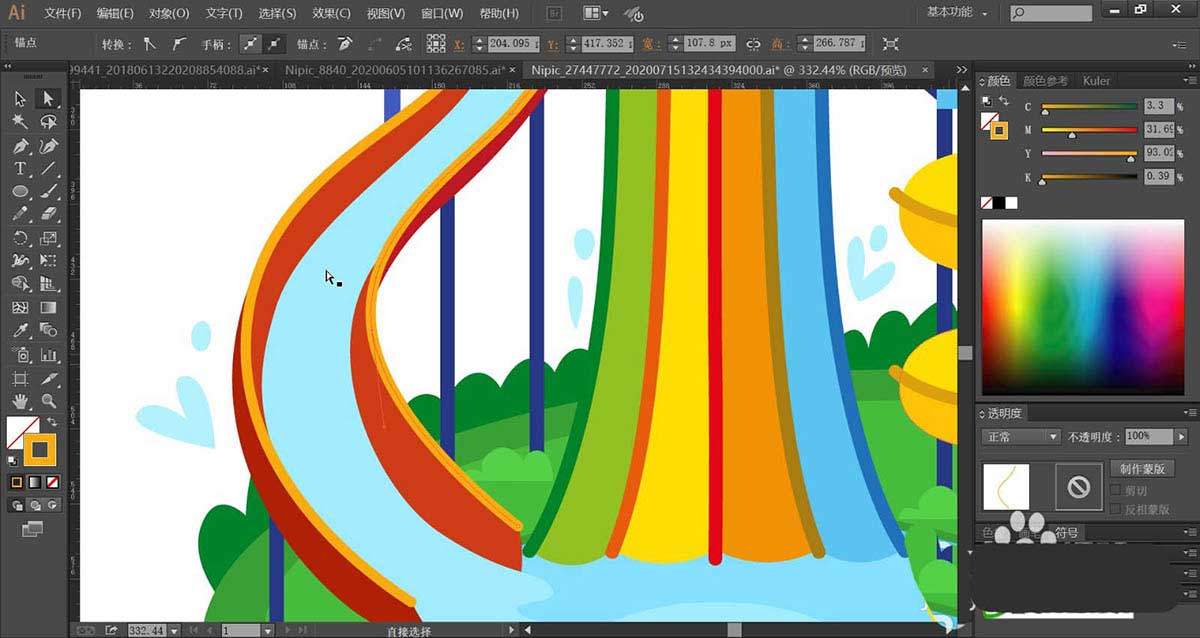Switch to the Kuler panel tab
This screenshot has height=638, width=1200.
(x=1097, y=81)
